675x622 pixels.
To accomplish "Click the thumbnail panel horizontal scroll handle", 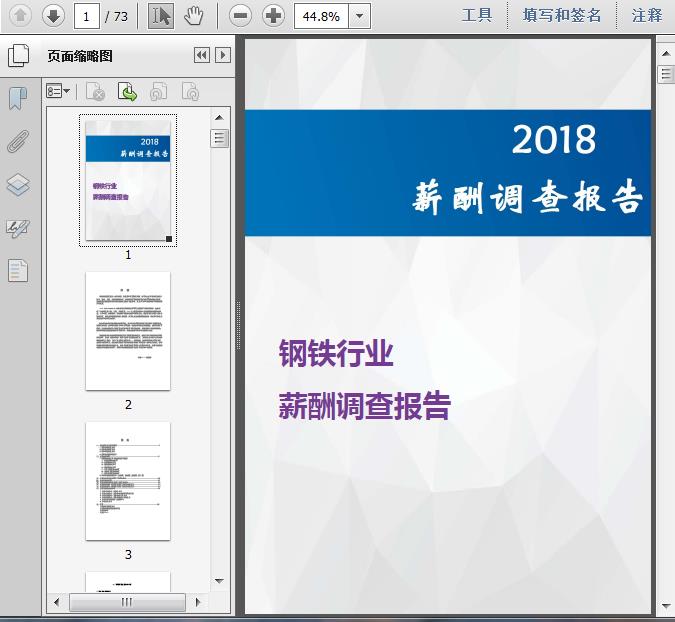I will [127, 602].
